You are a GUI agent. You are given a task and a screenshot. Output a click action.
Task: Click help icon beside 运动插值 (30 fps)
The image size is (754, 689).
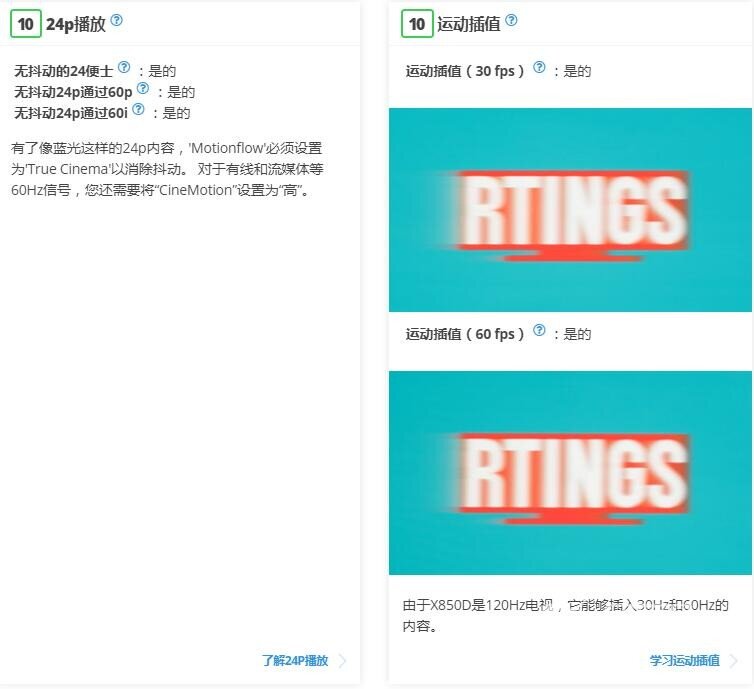pos(540,67)
